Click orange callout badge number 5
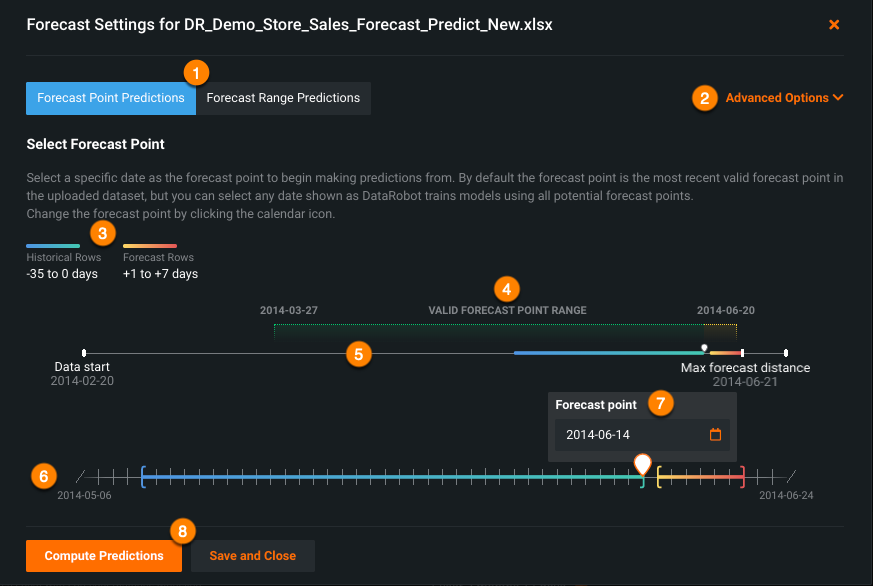Image resolution: width=873 pixels, height=586 pixels. (358, 353)
